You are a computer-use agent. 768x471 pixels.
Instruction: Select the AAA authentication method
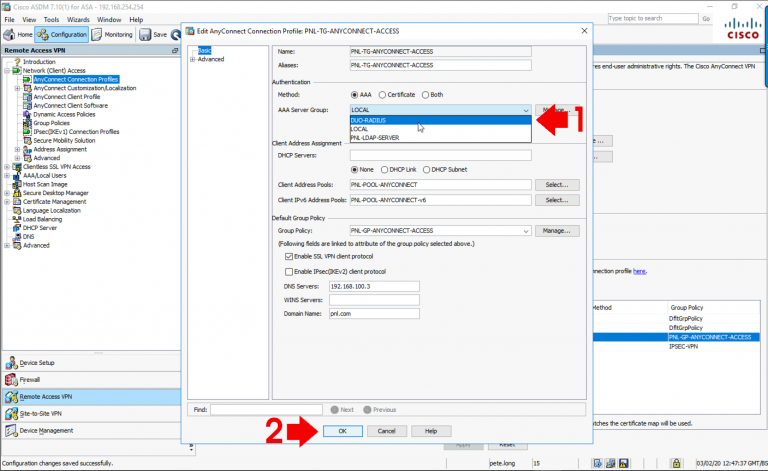(x=354, y=95)
